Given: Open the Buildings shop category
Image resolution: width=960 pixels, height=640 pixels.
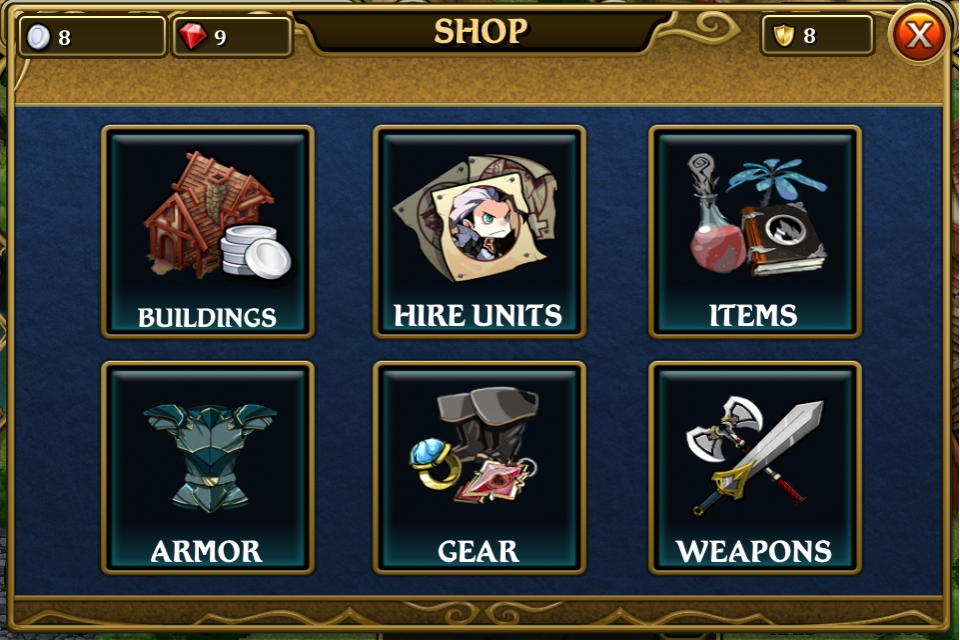Looking at the screenshot, I should click(x=208, y=232).
